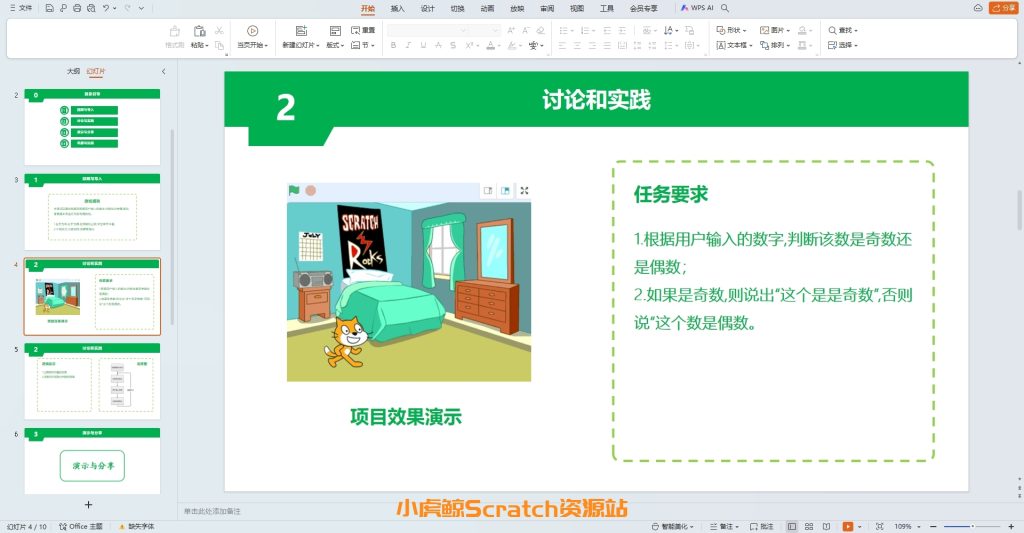Open WPS AI assistant

[x=697, y=8]
